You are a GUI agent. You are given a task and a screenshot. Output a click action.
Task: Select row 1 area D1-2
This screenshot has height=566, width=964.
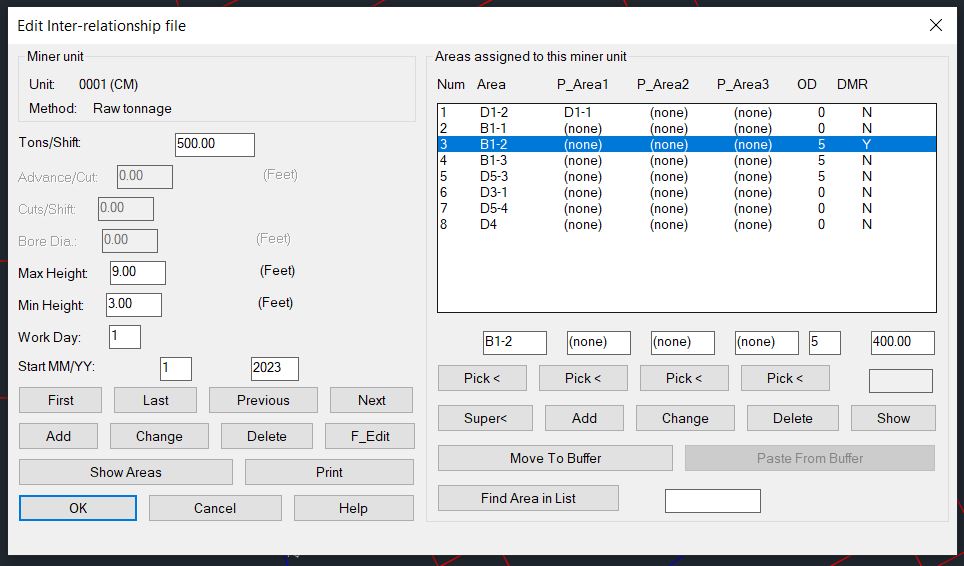coord(687,112)
